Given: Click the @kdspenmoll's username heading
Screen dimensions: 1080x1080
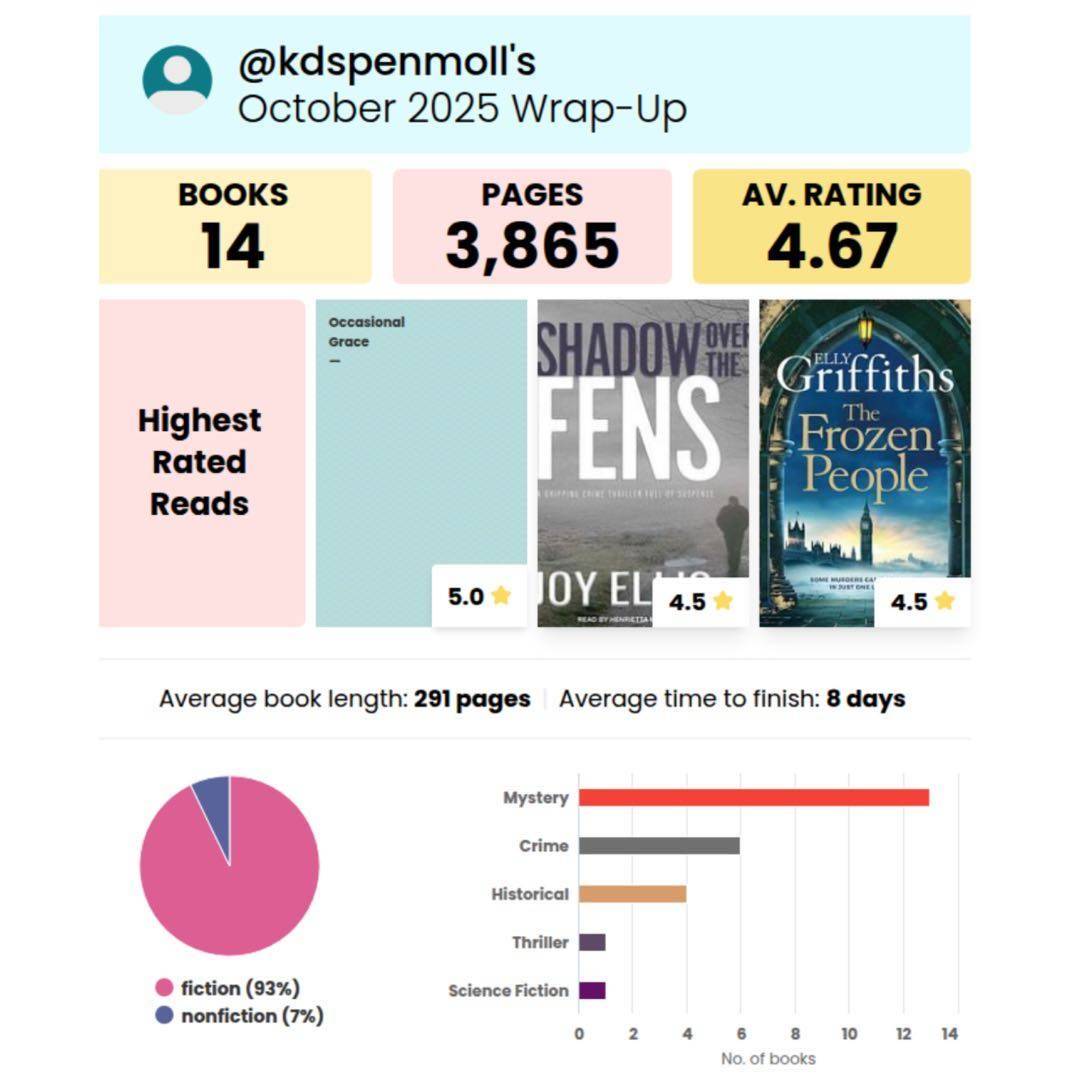Looking at the screenshot, I should coord(386,62).
